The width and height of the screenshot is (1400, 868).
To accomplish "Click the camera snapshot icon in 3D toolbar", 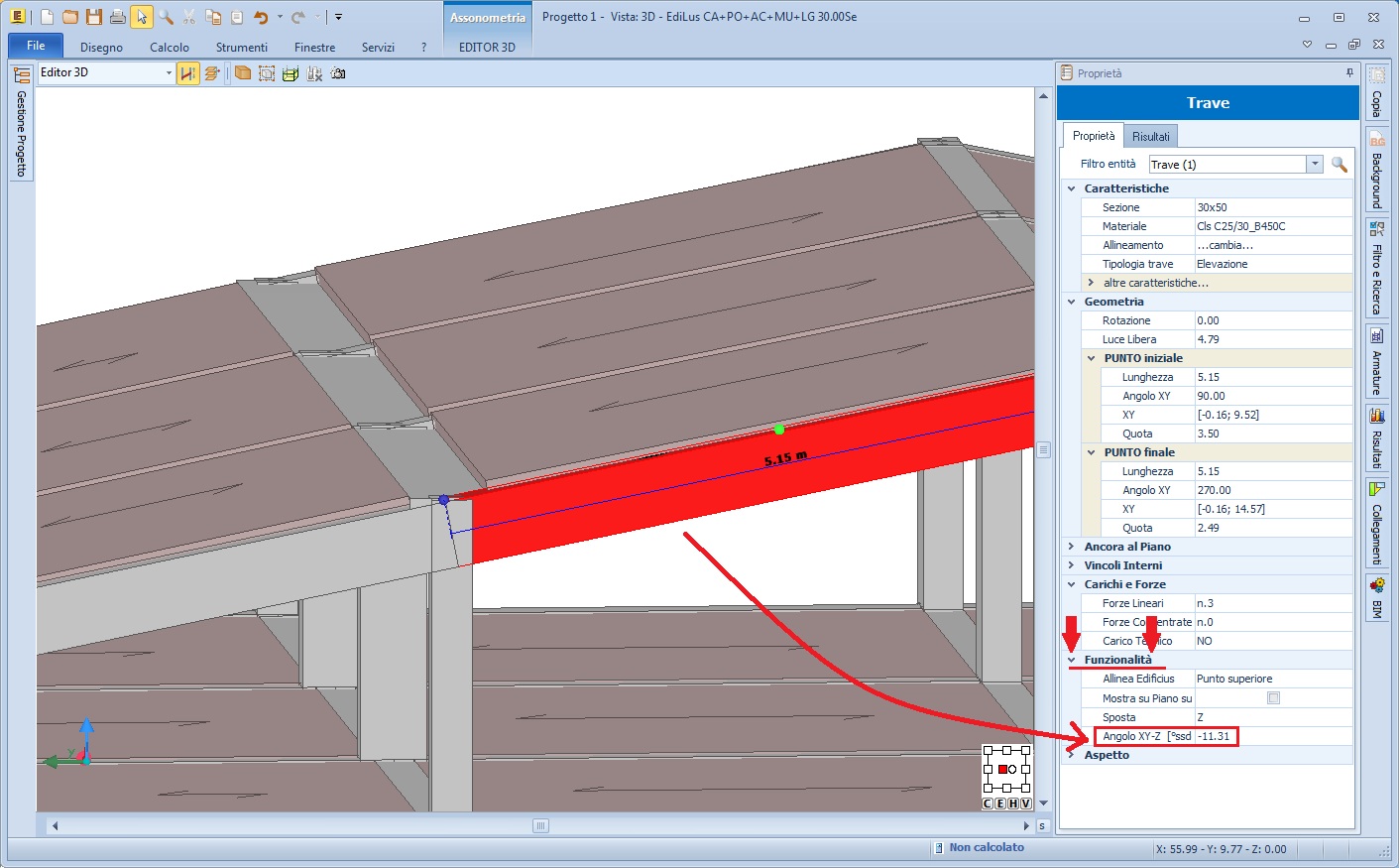I will coord(338,73).
